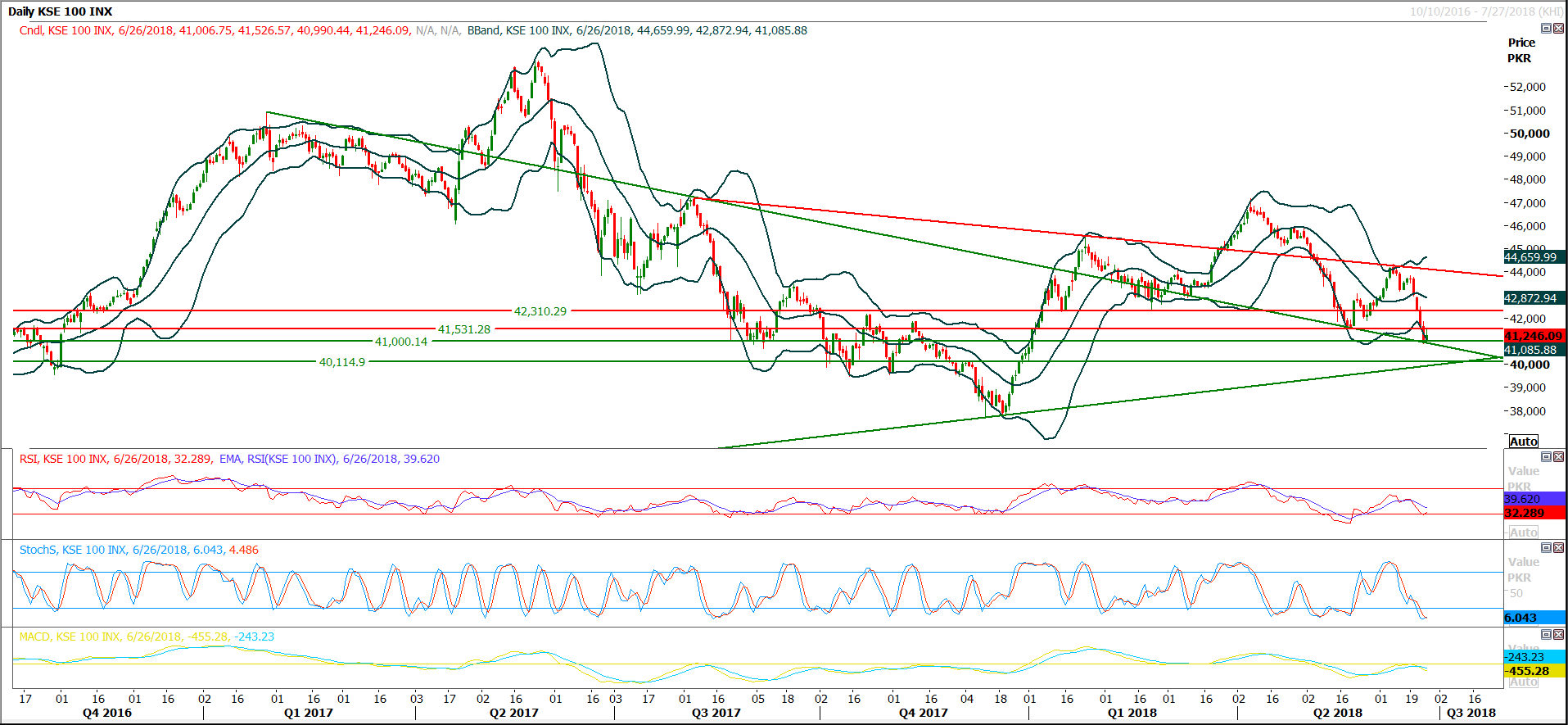
Task: Close the StochS indicator panel
Action: [1558, 547]
